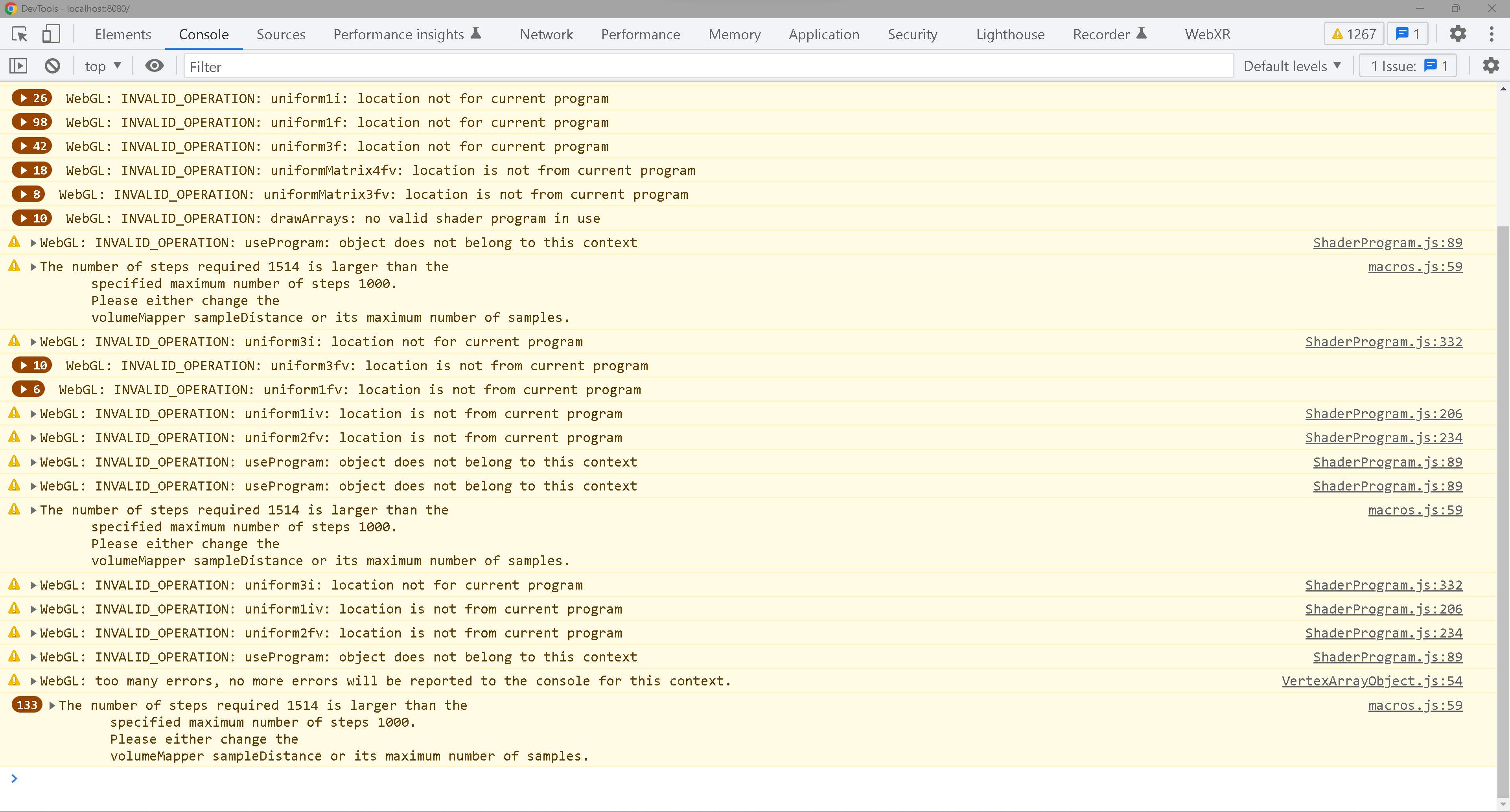This screenshot has height=812, width=1510.
Task: Open the three-dot customize DevTools menu
Action: pyautogui.click(x=1491, y=34)
